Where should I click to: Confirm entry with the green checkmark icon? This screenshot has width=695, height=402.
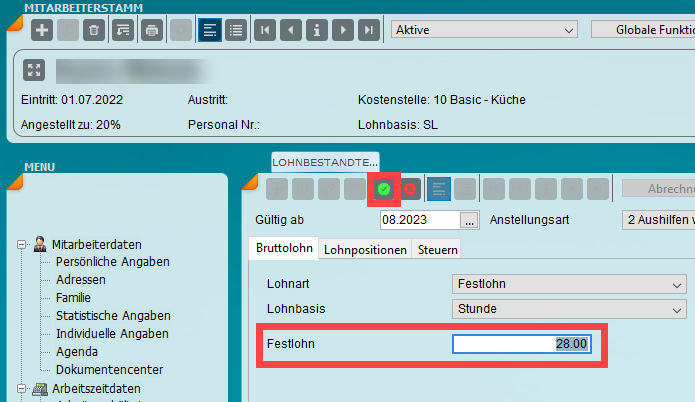(x=383, y=188)
